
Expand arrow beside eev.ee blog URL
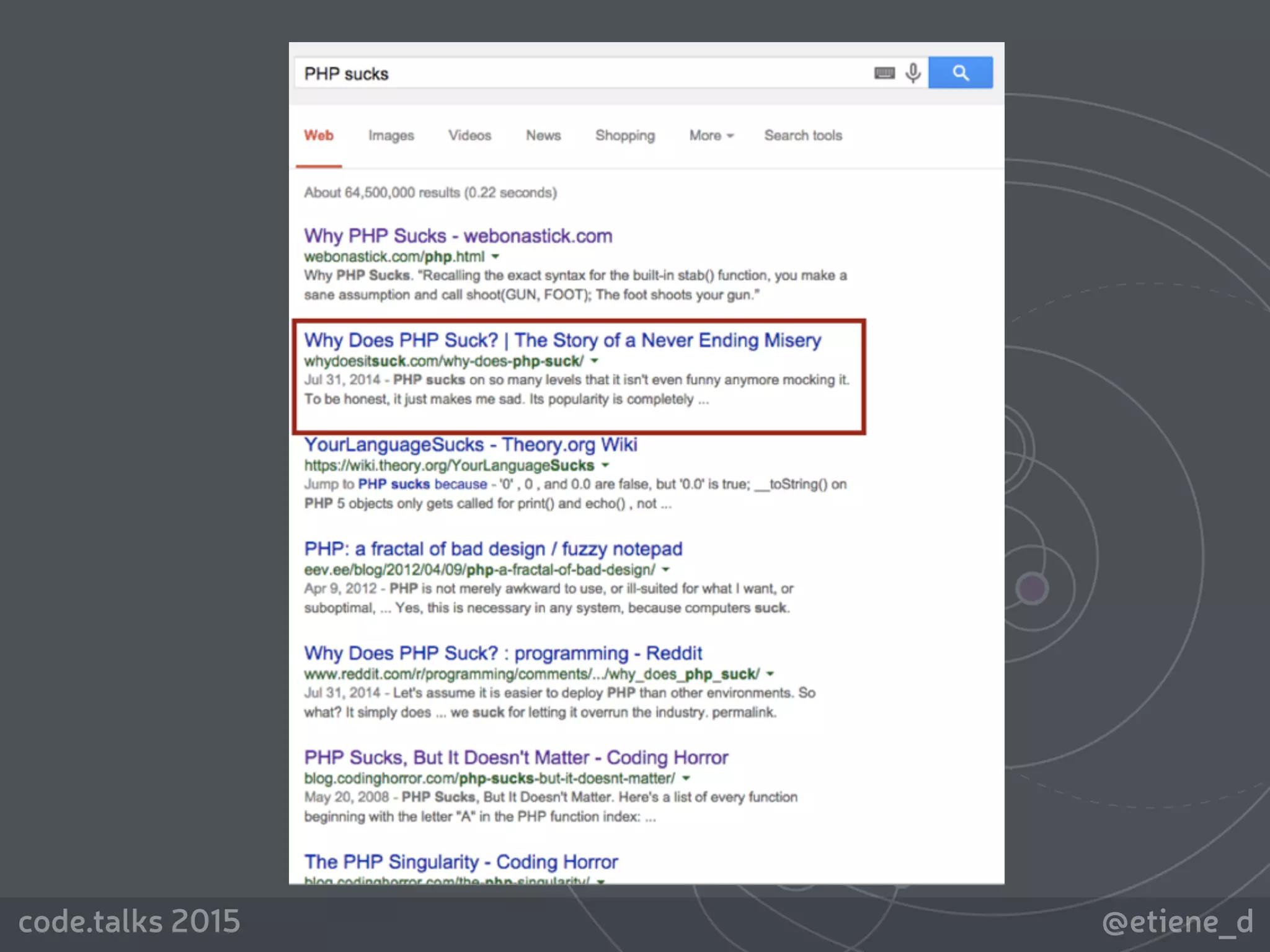tap(665, 569)
